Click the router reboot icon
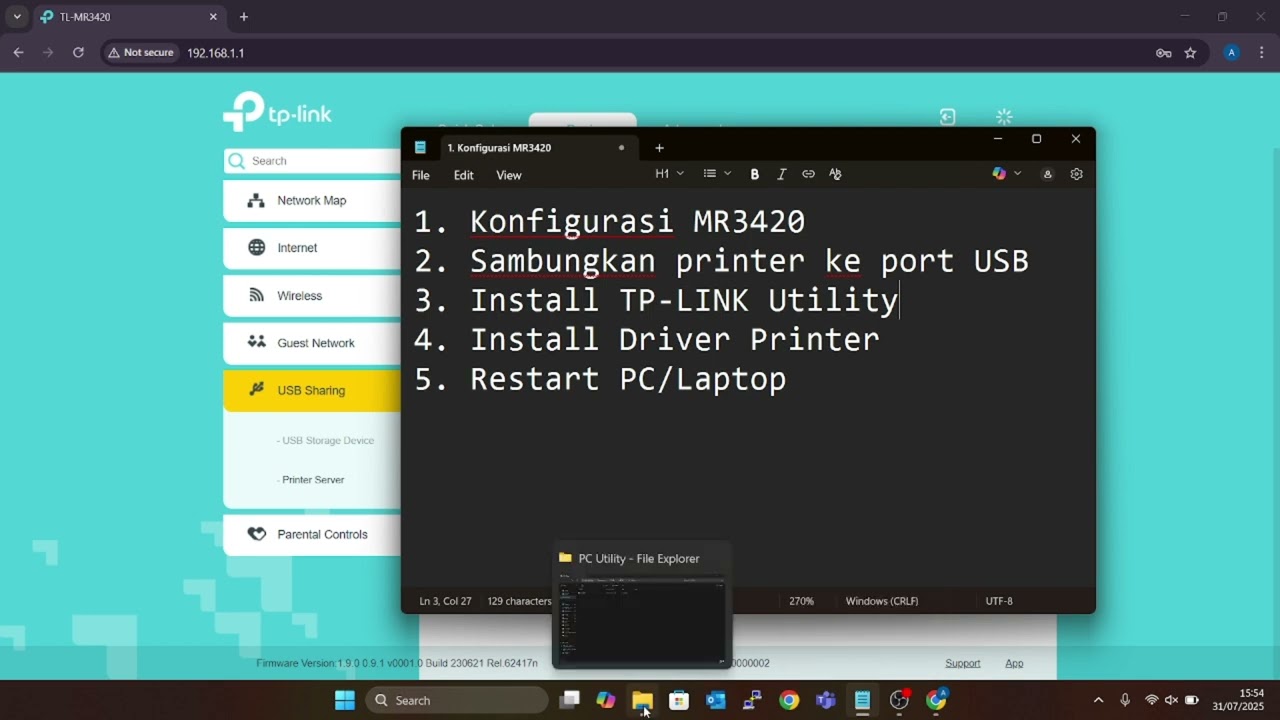The height and width of the screenshot is (720, 1280). click(x=1005, y=117)
